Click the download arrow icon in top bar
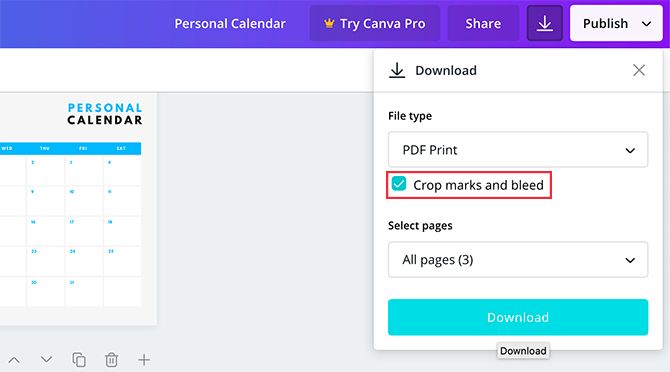The image size is (670, 372). click(x=544, y=23)
